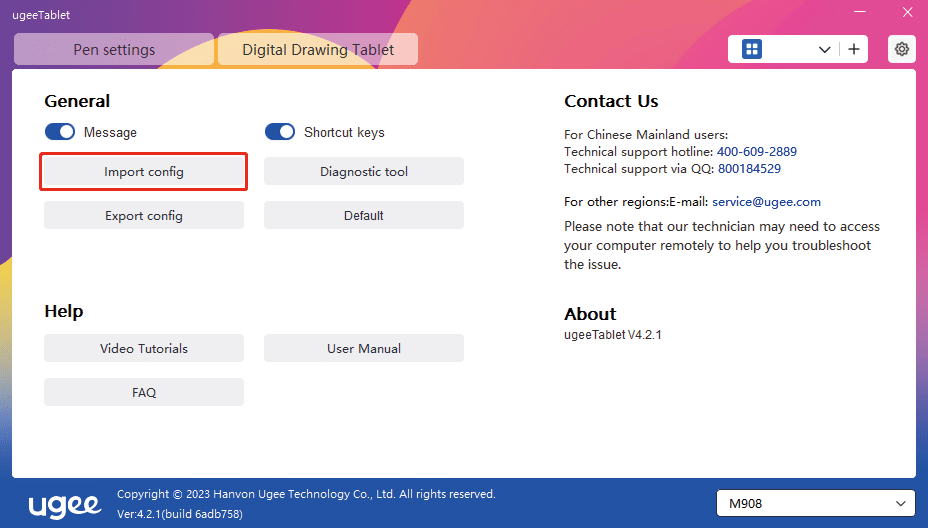928x528 pixels.
Task: Expand the application list dropdown arrow
Action: pos(824,50)
